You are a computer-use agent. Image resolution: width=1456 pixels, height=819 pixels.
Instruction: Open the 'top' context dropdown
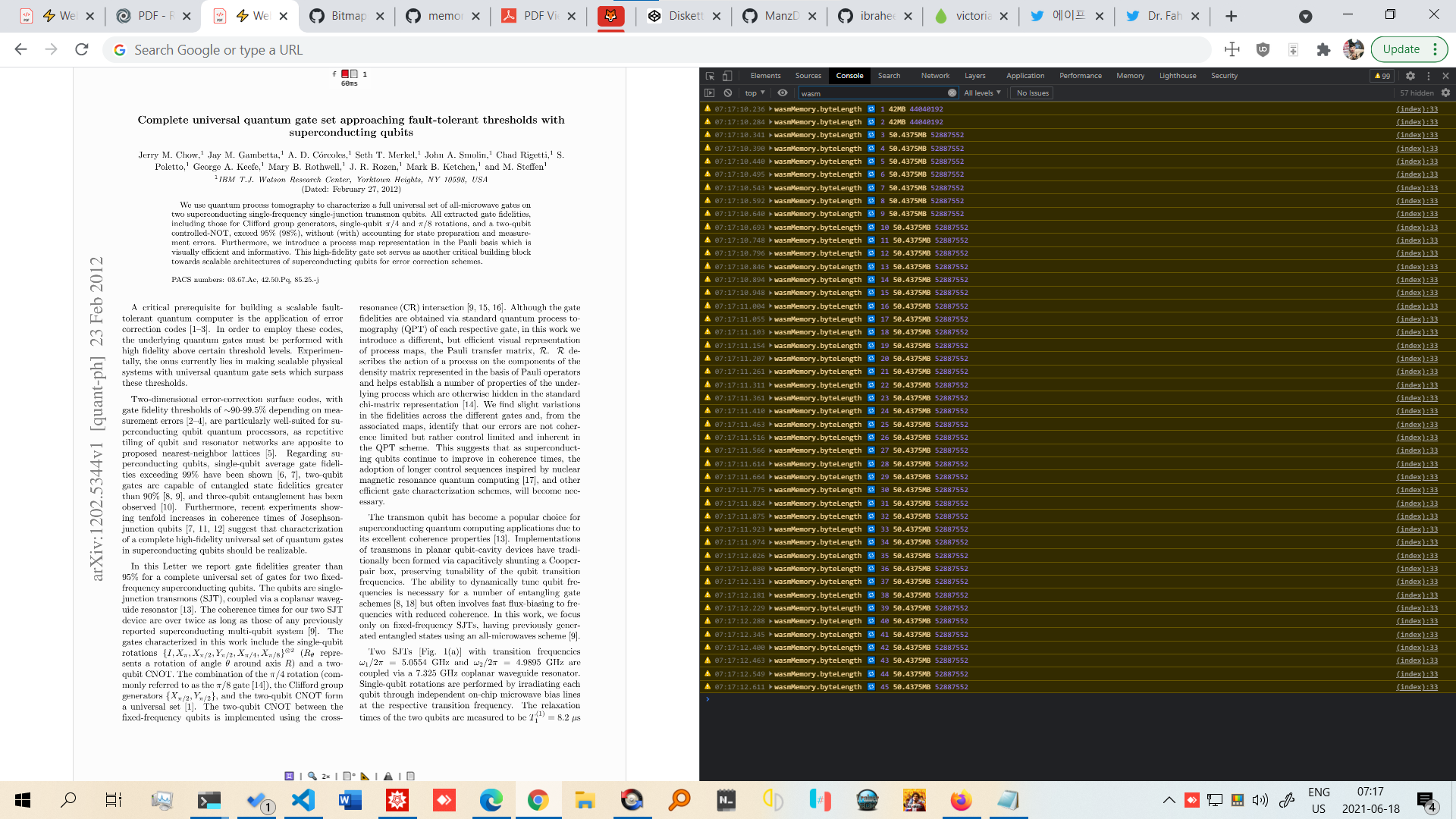pos(755,93)
